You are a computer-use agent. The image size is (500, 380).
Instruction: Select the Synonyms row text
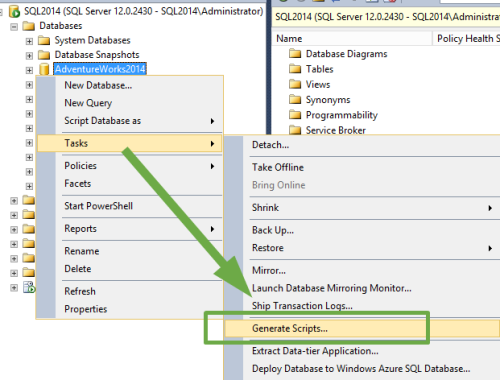coord(328,100)
